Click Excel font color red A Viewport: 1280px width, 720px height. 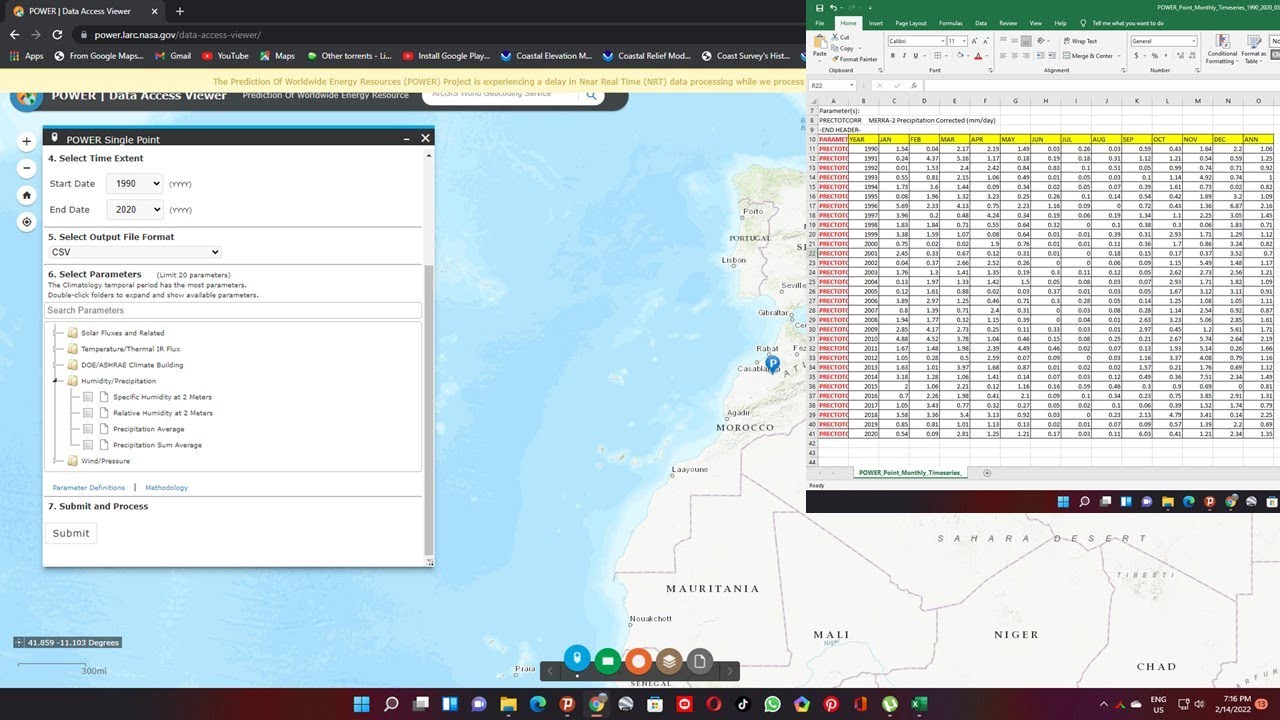pyautogui.click(x=977, y=56)
